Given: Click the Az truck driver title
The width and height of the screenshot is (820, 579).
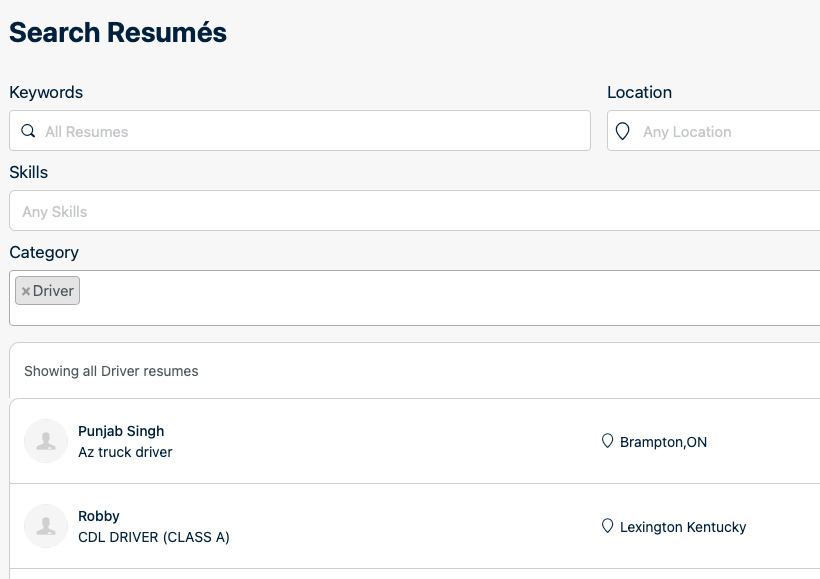Looking at the screenshot, I should (126, 452).
